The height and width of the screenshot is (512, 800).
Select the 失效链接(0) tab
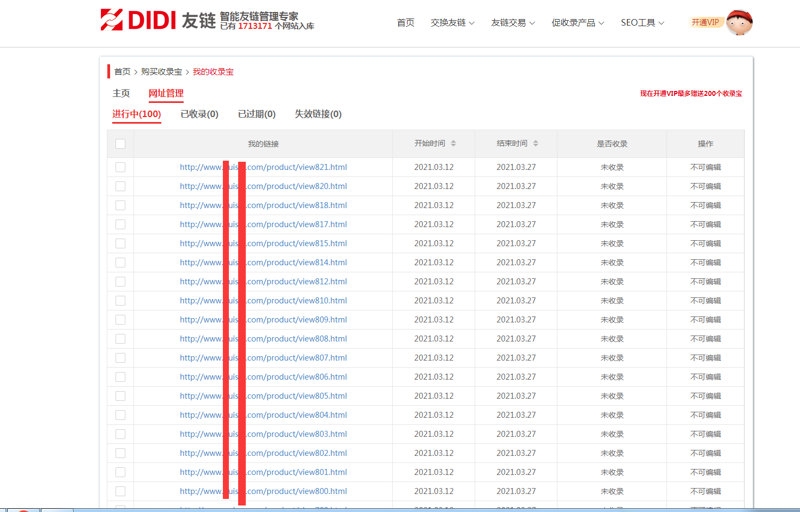click(x=318, y=114)
